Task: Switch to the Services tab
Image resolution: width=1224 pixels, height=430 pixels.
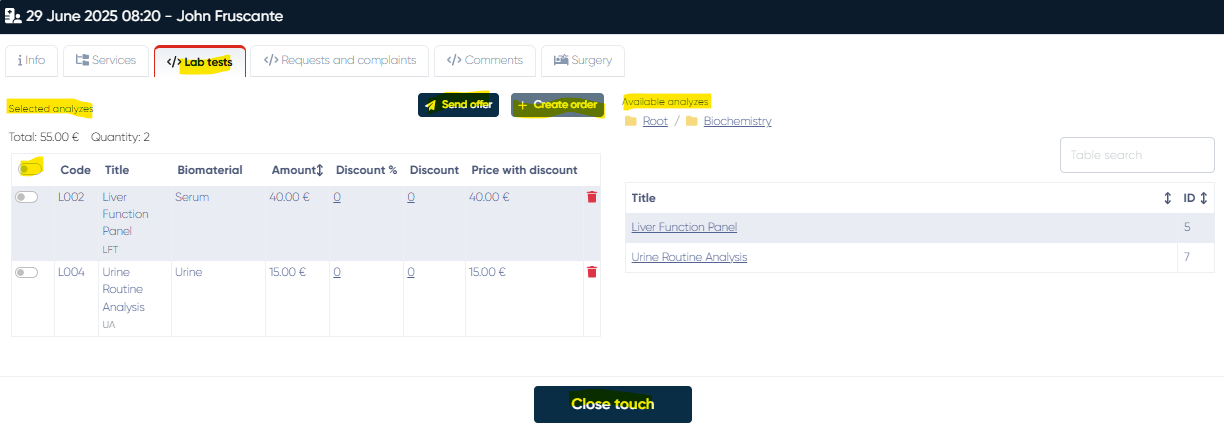Action: (106, 60)
